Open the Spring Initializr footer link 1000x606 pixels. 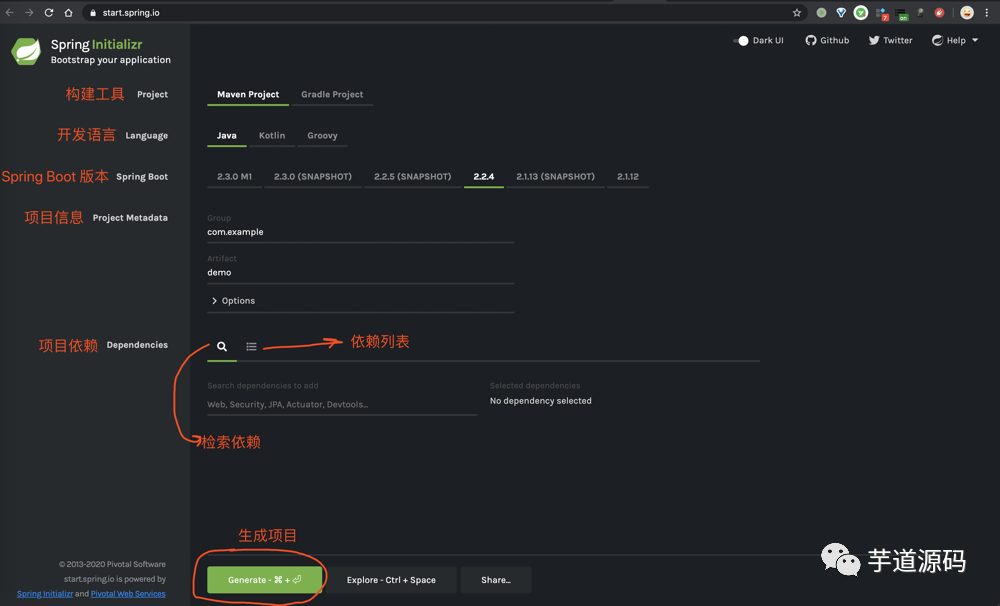coord(45,594)
